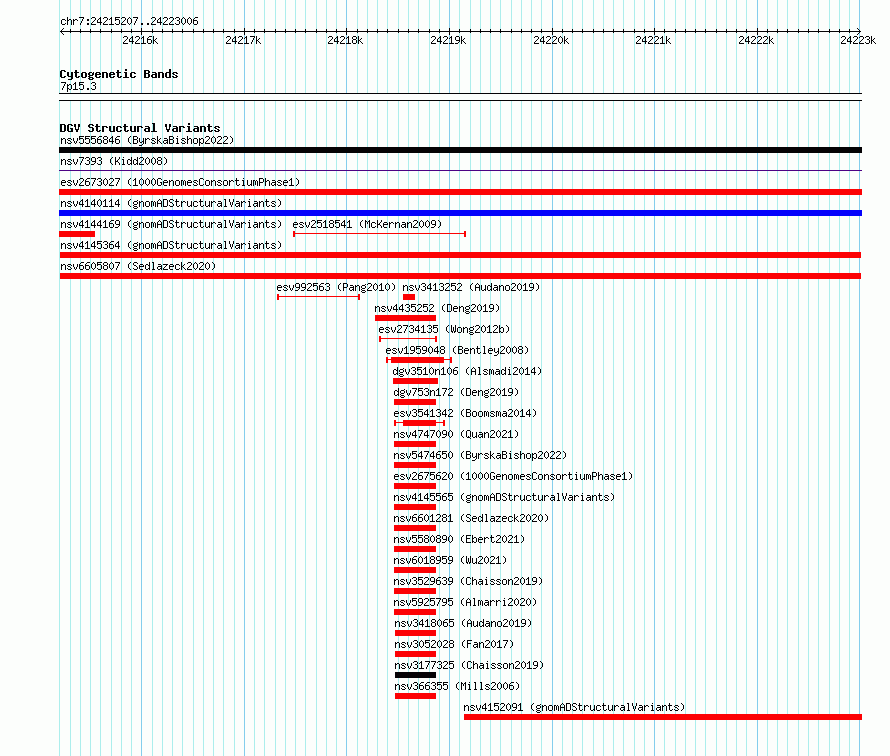Select the blue nsv4140114 variant bar
Image resolution: width=890 pixels, height=756 pixels.
pos(460,213)
